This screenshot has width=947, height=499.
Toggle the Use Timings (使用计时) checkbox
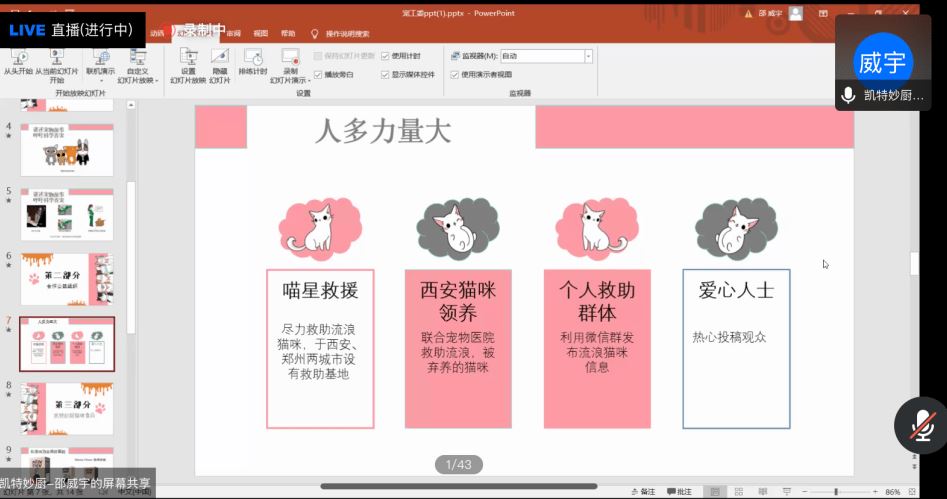tap(385, 56)
